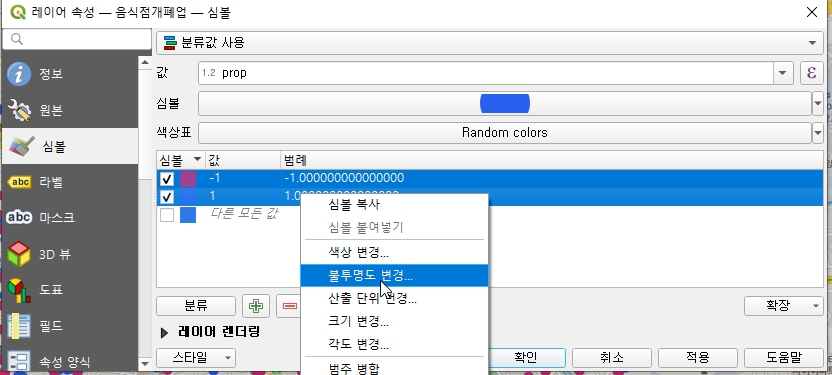The image size is (832, 375).
Task: Click the 분류 (Classify) button
Action: (196, 306)
